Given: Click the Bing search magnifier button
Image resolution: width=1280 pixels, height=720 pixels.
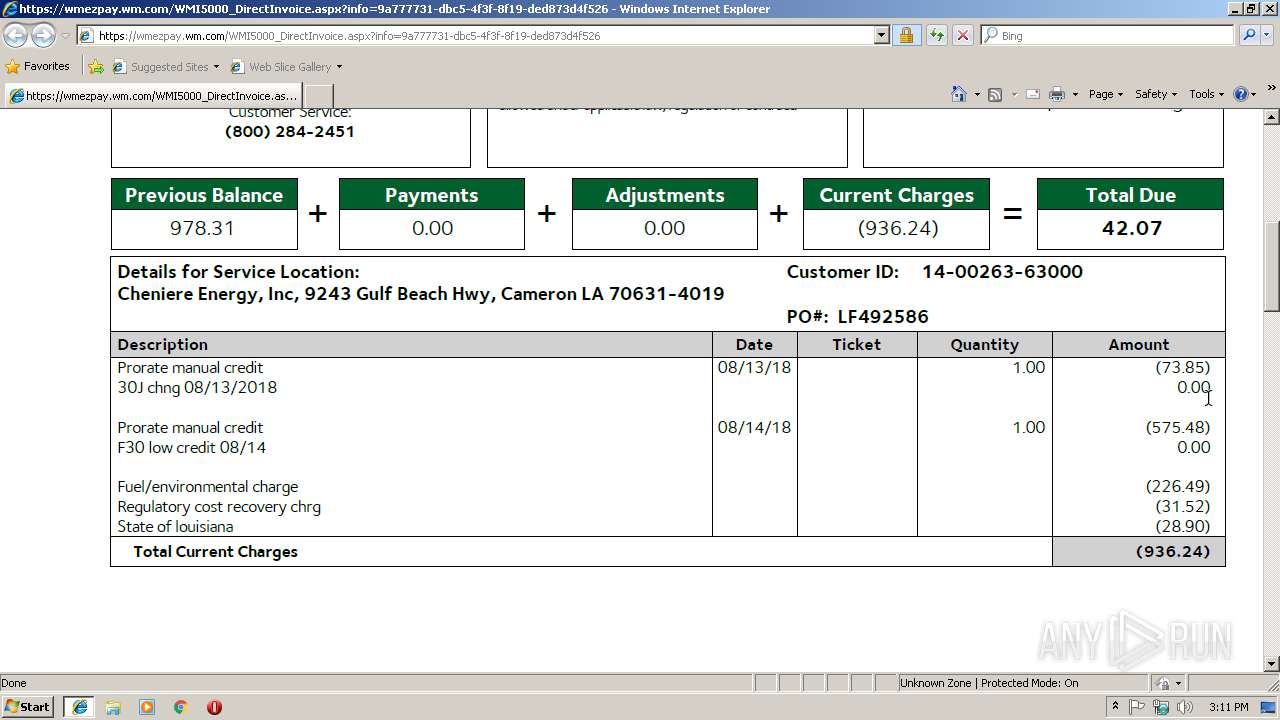Looking at the screenshot, I should 1248,35.
